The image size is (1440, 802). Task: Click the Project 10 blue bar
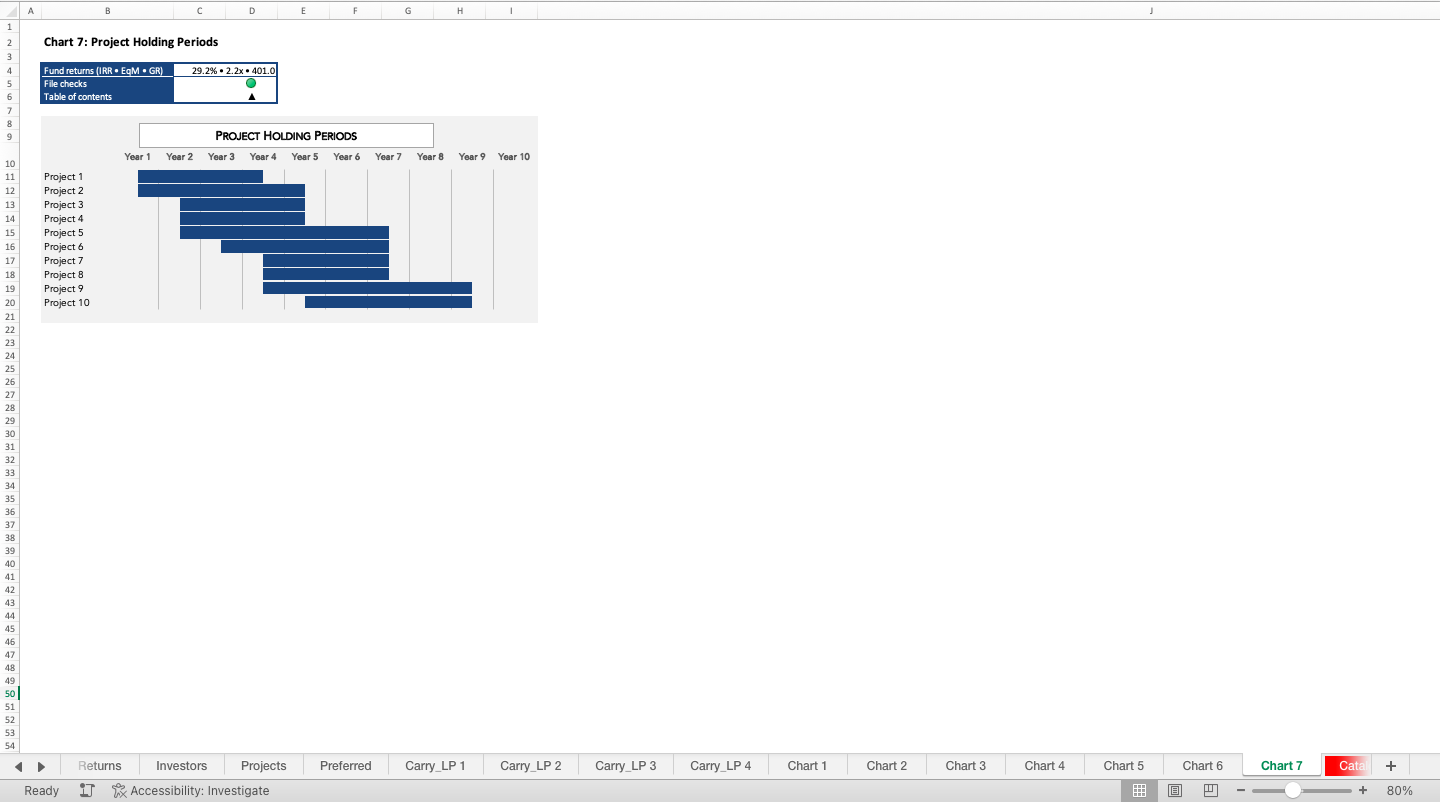(x=388, y=302)
